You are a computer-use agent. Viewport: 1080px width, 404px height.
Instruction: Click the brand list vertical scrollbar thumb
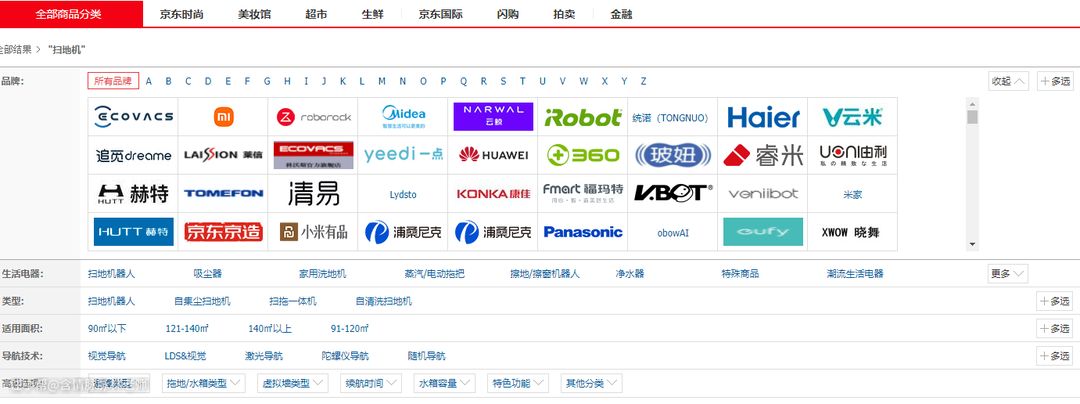972,116
